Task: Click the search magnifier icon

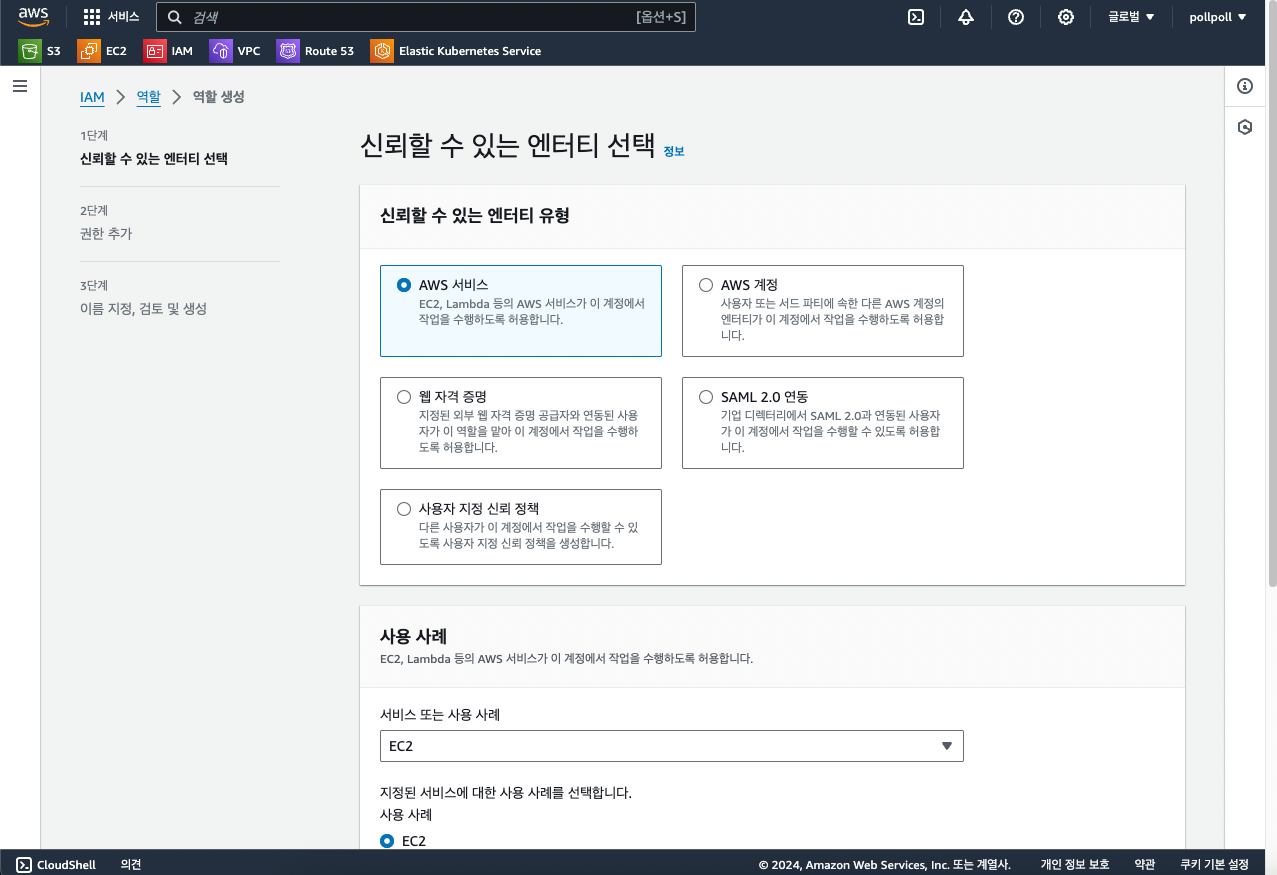Action: tap(175, 17)
